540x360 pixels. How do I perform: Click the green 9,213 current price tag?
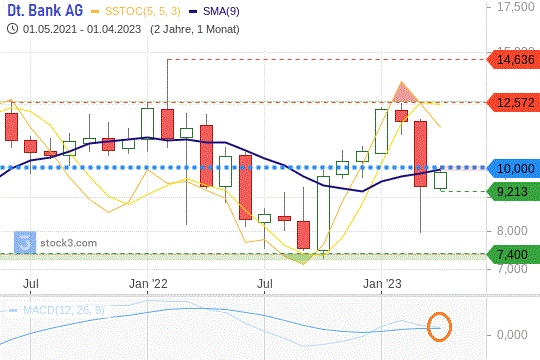click(x=513, y=191)
